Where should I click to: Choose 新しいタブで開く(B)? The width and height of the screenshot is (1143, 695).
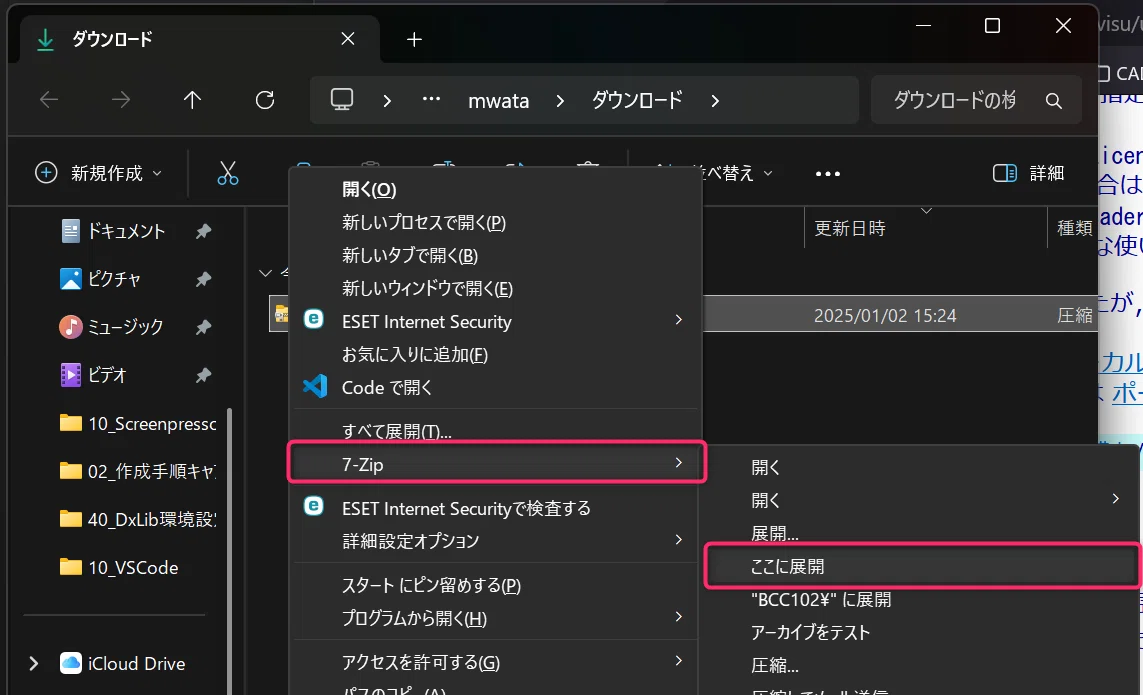pos(410,255)
